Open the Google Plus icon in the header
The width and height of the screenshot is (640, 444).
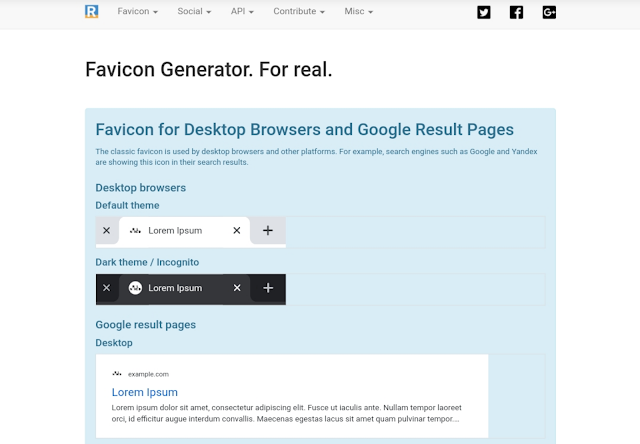(549, 12)
